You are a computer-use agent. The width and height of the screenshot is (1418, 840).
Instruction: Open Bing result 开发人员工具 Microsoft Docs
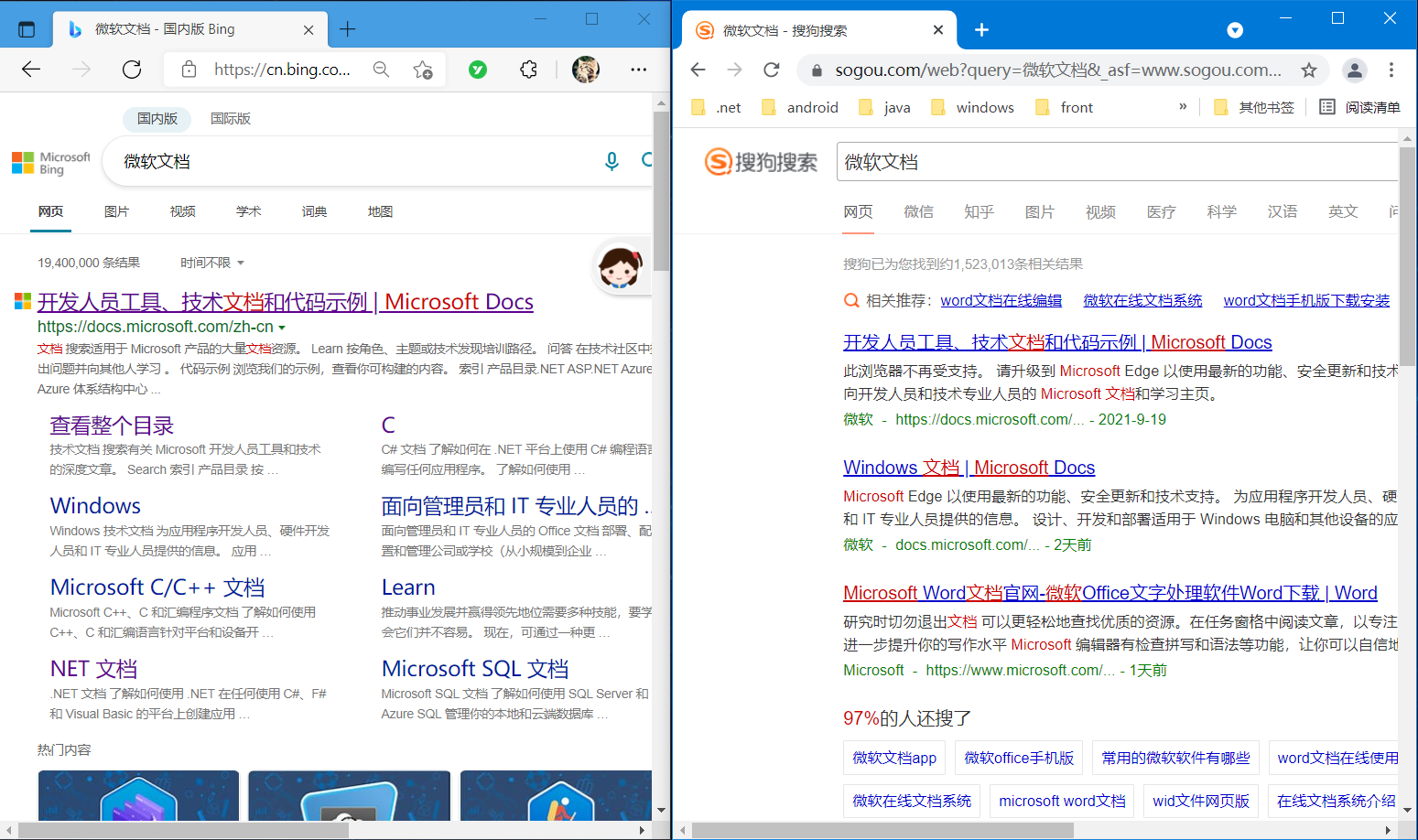[x=286, y=302]
